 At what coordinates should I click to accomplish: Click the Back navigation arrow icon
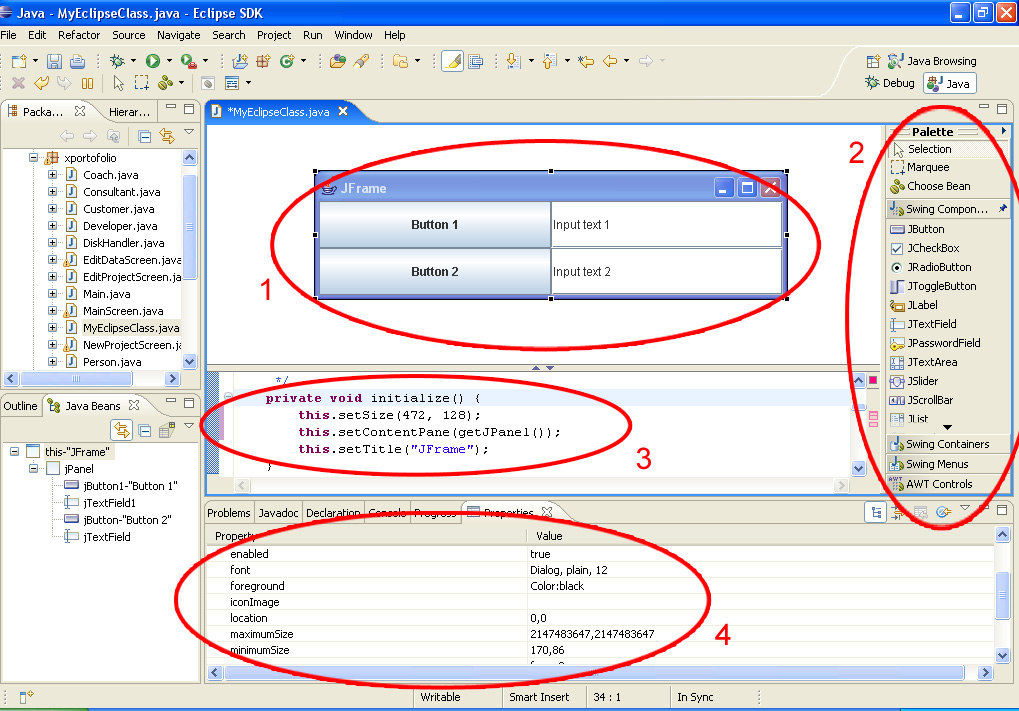coord(610,61)
